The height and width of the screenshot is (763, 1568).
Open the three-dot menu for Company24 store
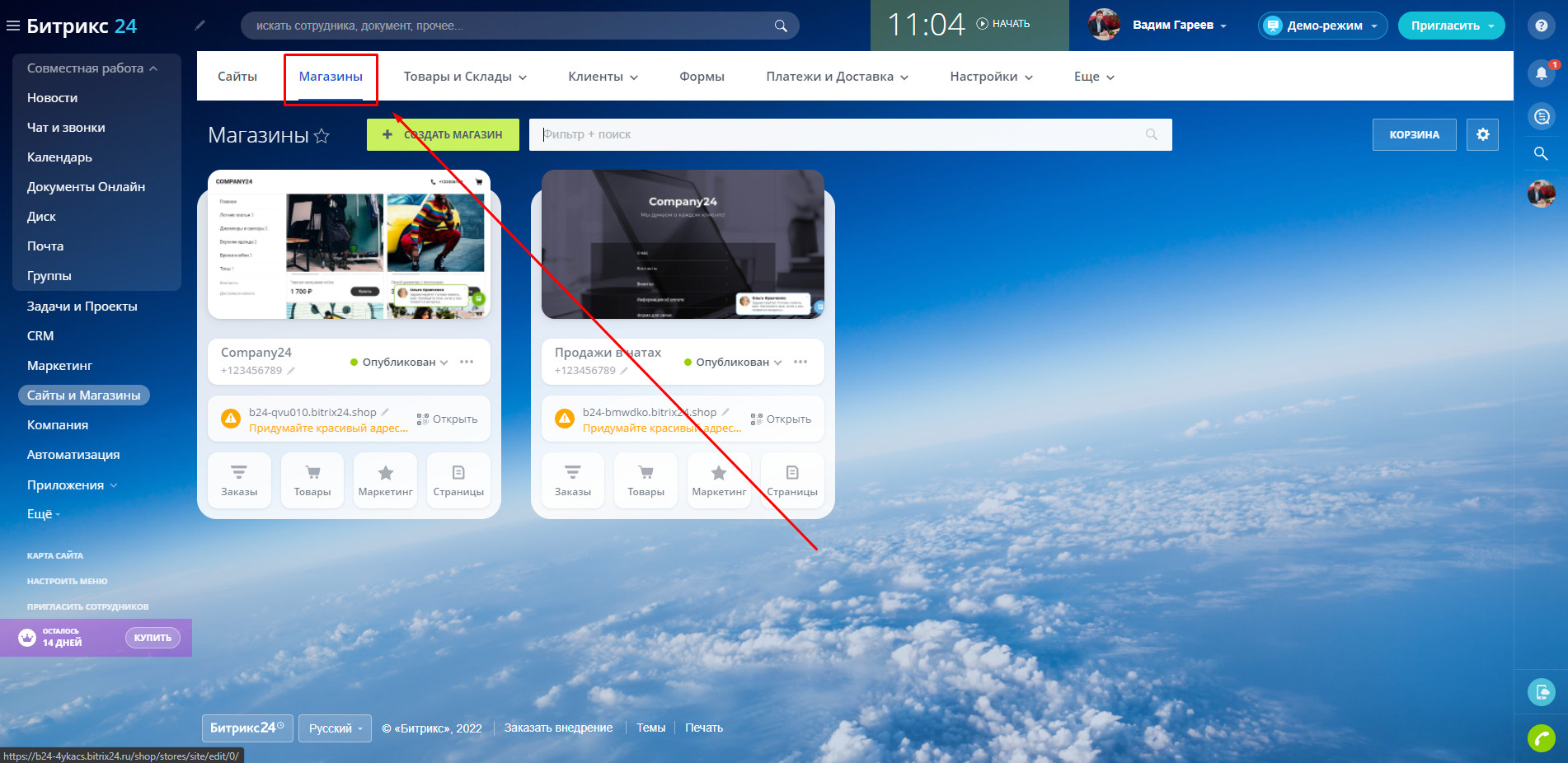point(467,362)
